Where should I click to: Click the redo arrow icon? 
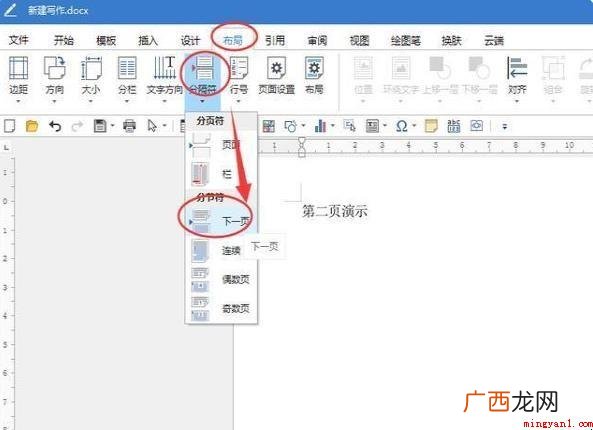pyautogui.click(x=78, y=126)
